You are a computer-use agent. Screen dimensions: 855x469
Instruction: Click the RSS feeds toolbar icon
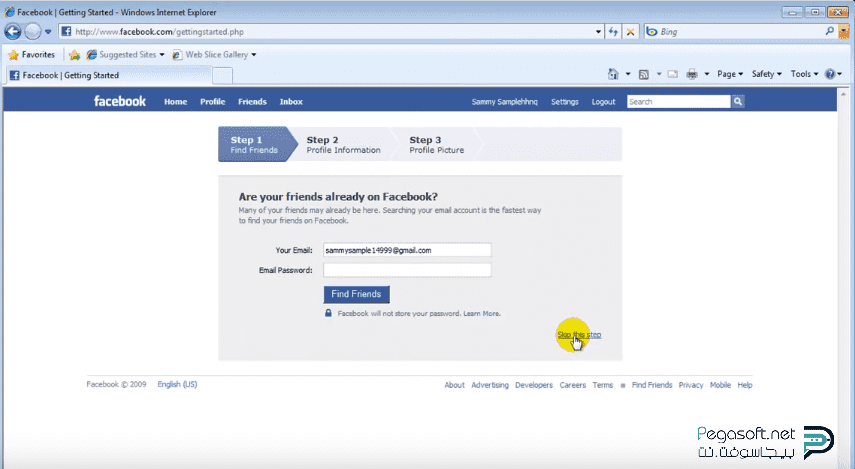point(643,74)
